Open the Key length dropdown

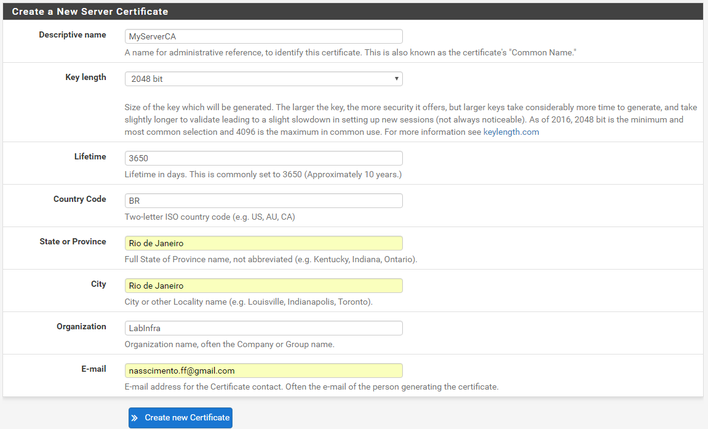[264, 79]
